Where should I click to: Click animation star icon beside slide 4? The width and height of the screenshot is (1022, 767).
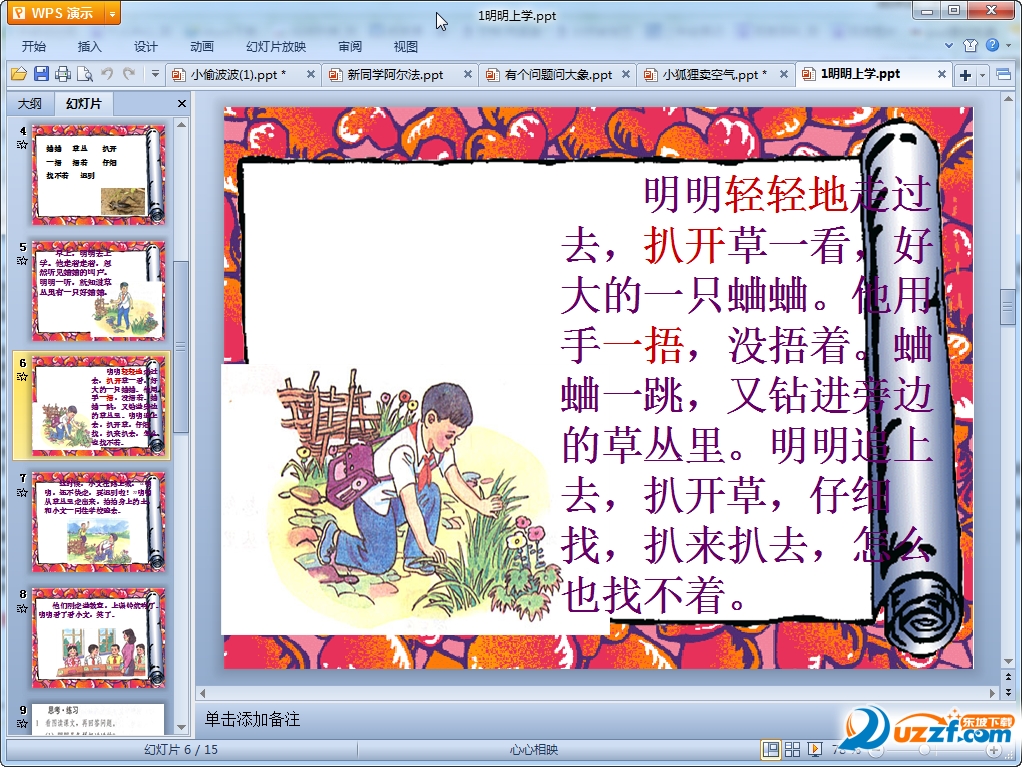(22, 145)
